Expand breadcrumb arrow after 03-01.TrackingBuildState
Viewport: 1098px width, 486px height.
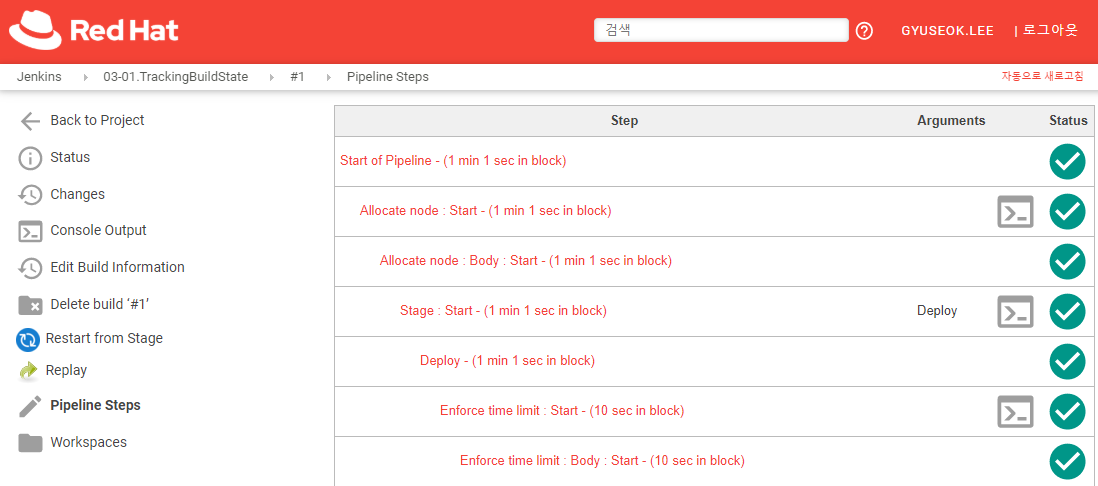(x=271, y=77)
